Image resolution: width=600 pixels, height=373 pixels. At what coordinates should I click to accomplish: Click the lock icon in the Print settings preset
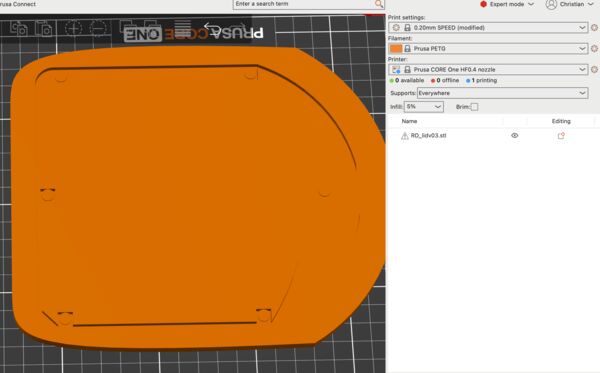[407, 28]
